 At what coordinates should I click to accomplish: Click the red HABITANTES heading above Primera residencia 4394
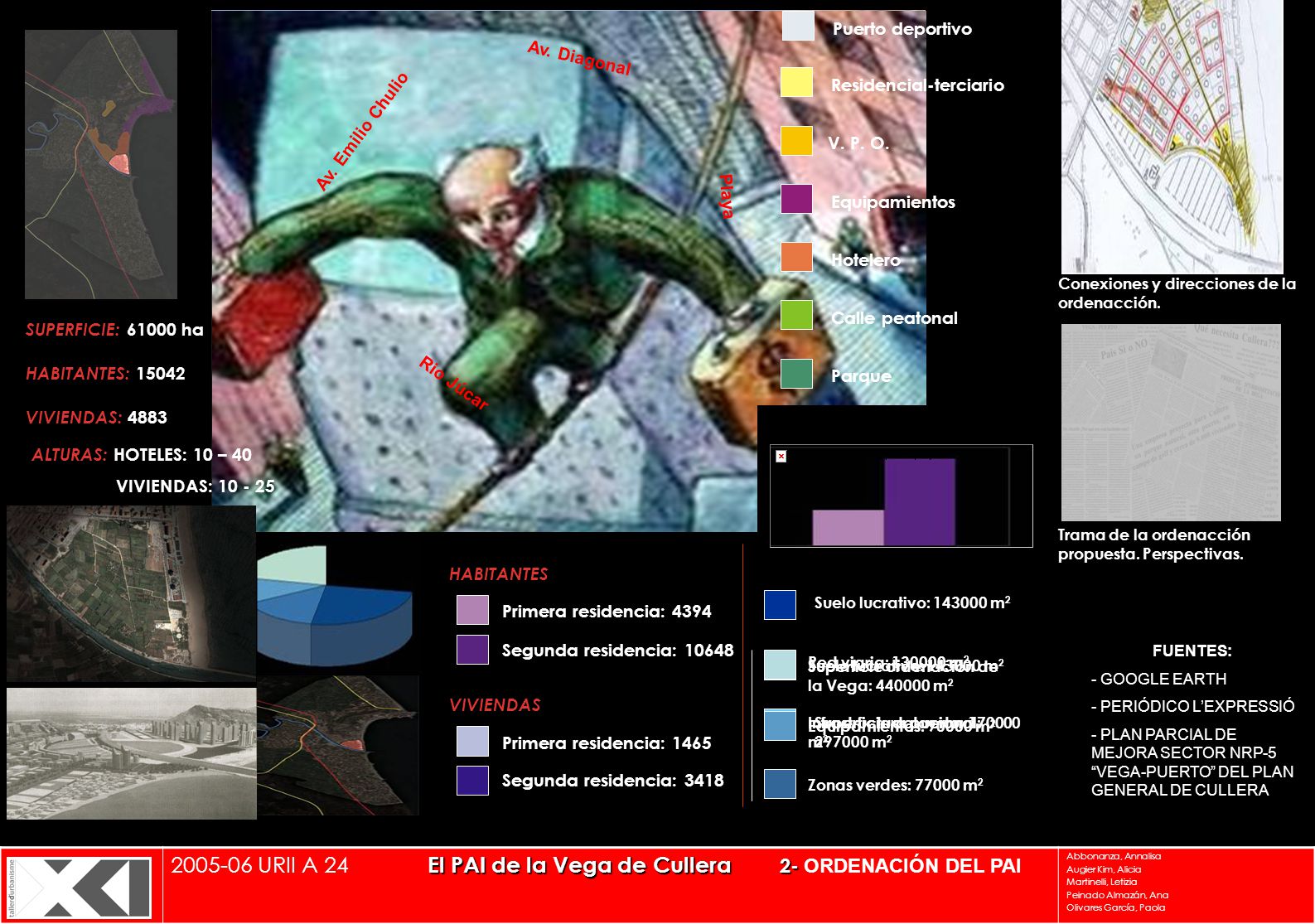pyautogui.click(x=499, y=573)
